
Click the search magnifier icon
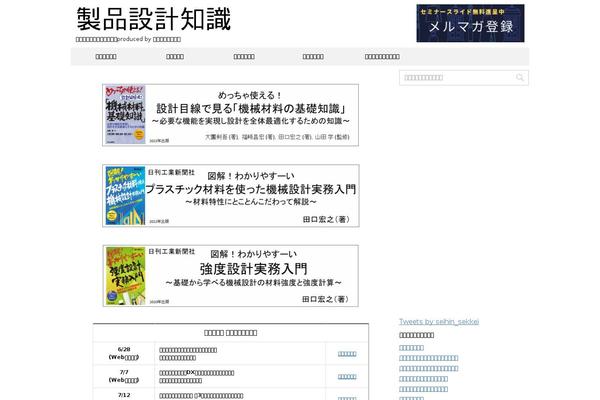pyautogui.click(x=520, y=77)
